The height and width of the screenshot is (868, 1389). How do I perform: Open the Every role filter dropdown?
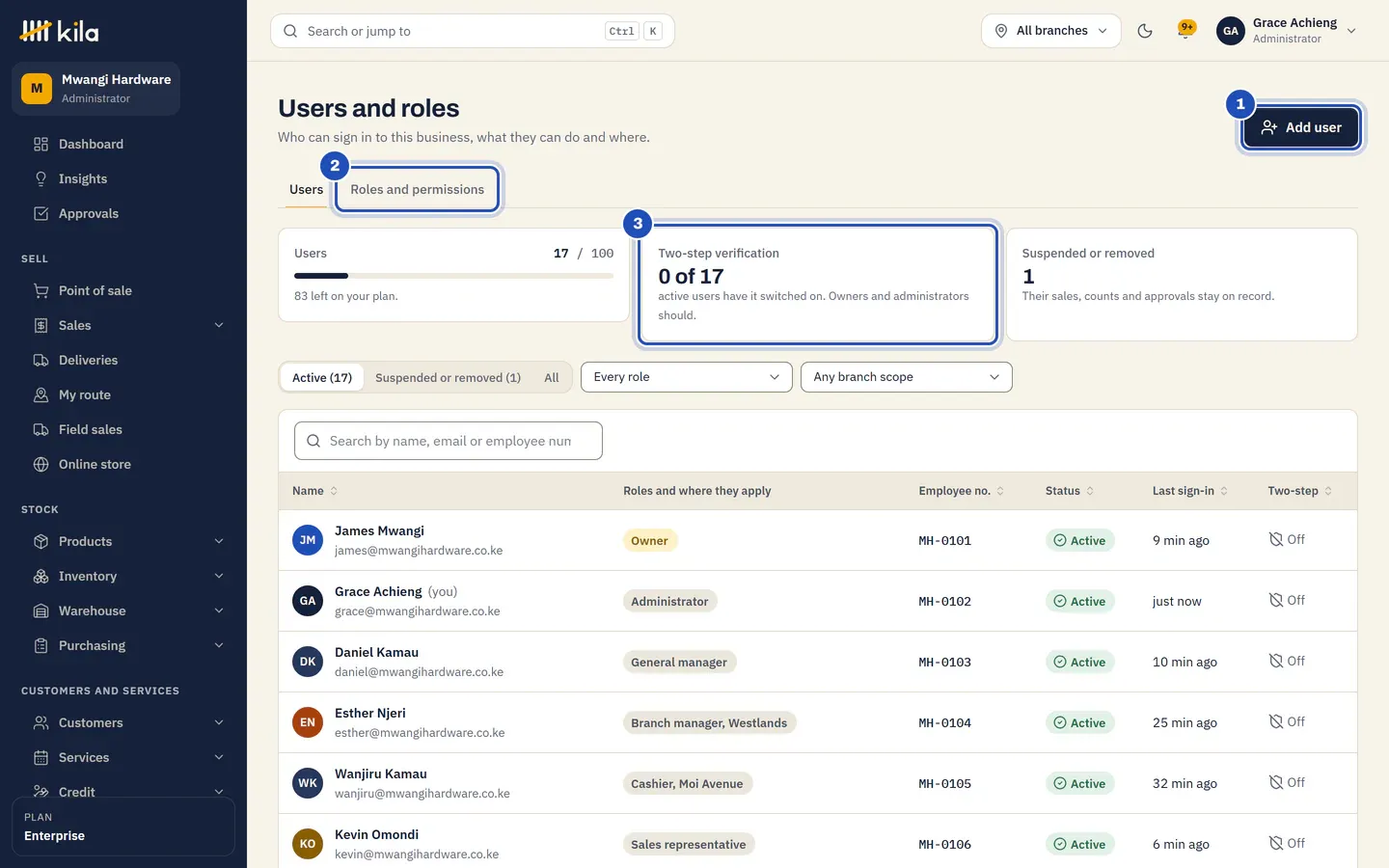tap(687, 377)
